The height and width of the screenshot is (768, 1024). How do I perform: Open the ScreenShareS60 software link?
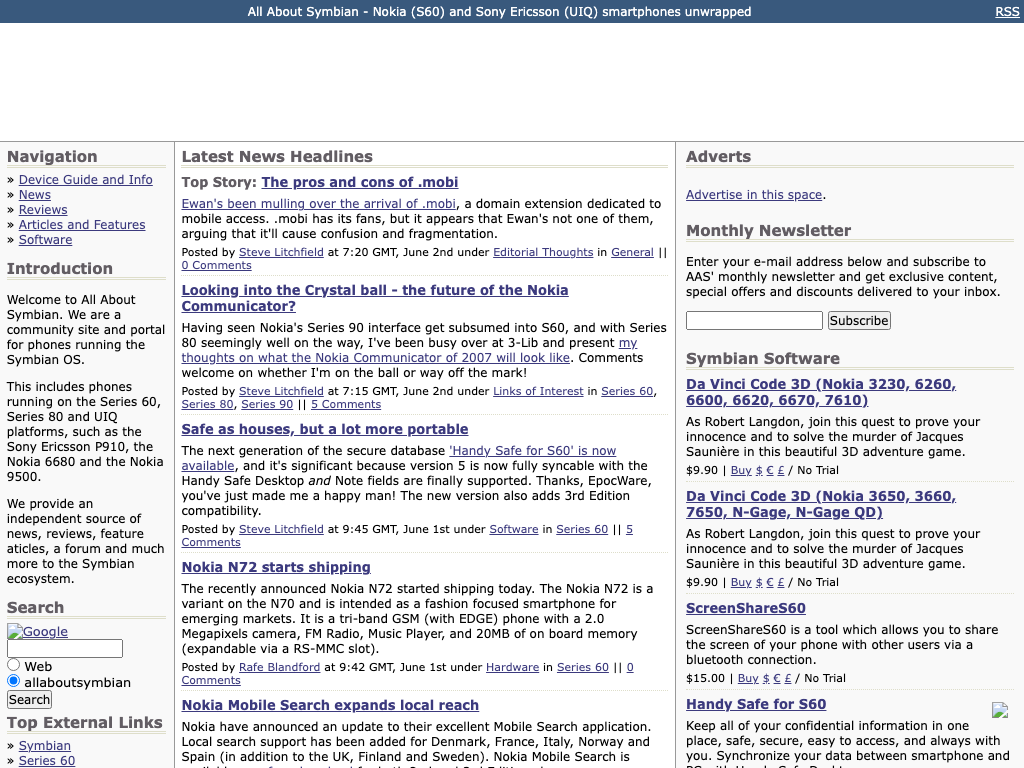pos(746,608)
